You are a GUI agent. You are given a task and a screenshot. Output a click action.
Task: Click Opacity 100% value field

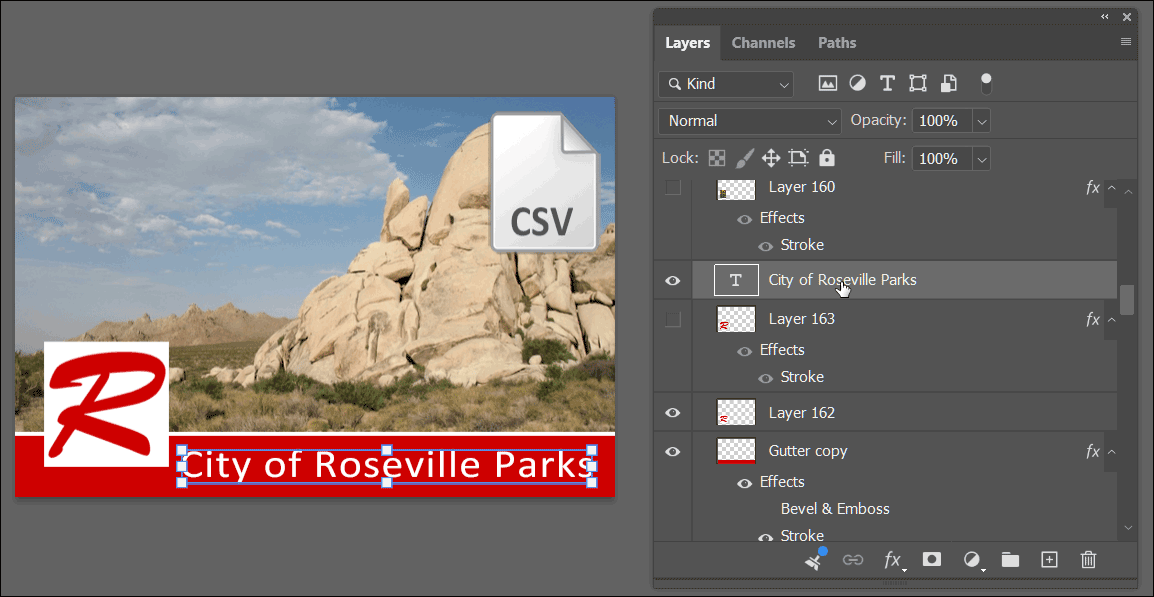click(942, 121)
